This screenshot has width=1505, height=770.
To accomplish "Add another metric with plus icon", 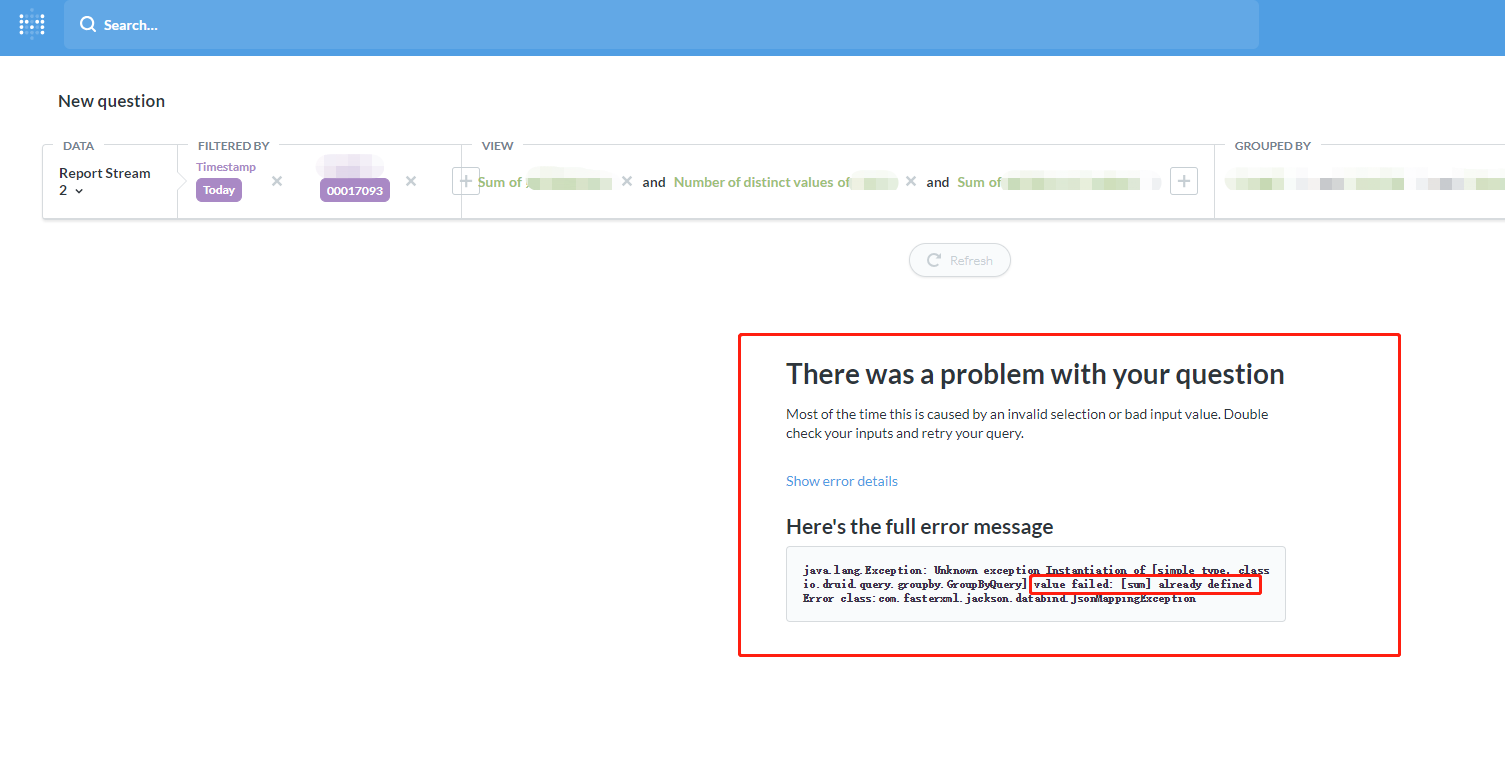I will tap(1184, 181).
